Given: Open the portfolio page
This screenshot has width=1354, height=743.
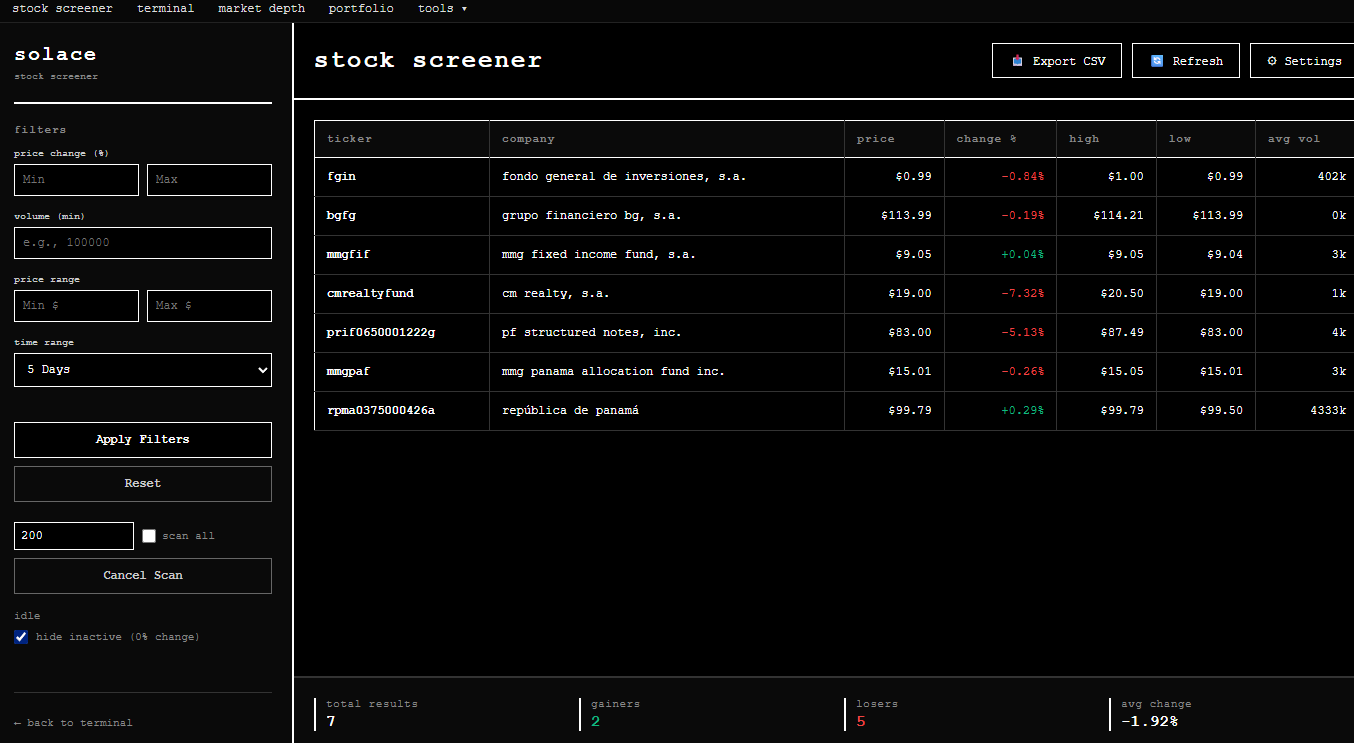Looking at the screenshot, I should tap(361, 8).
